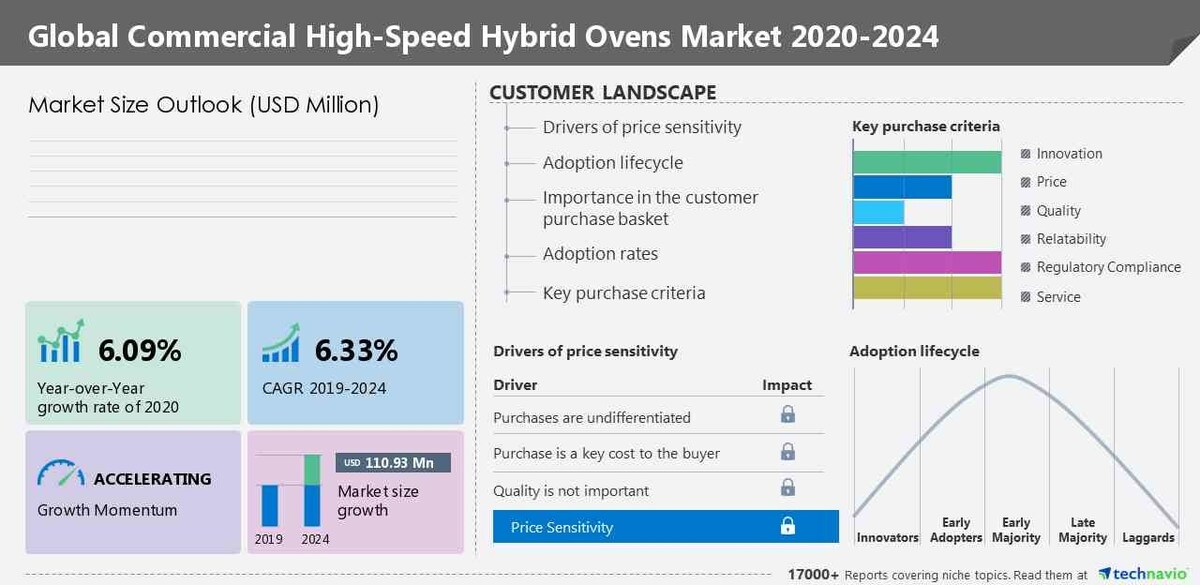The image size is (1200, 585).
Task: Click the Quality is not important driver text
Action: pyautogui.click(x=571, y=491)
